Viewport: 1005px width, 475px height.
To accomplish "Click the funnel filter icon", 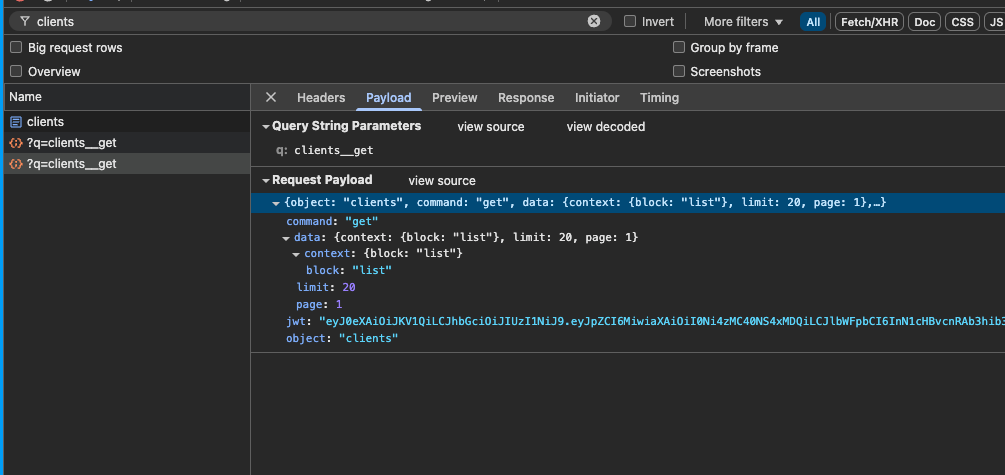I will click(x=25, y=21).
